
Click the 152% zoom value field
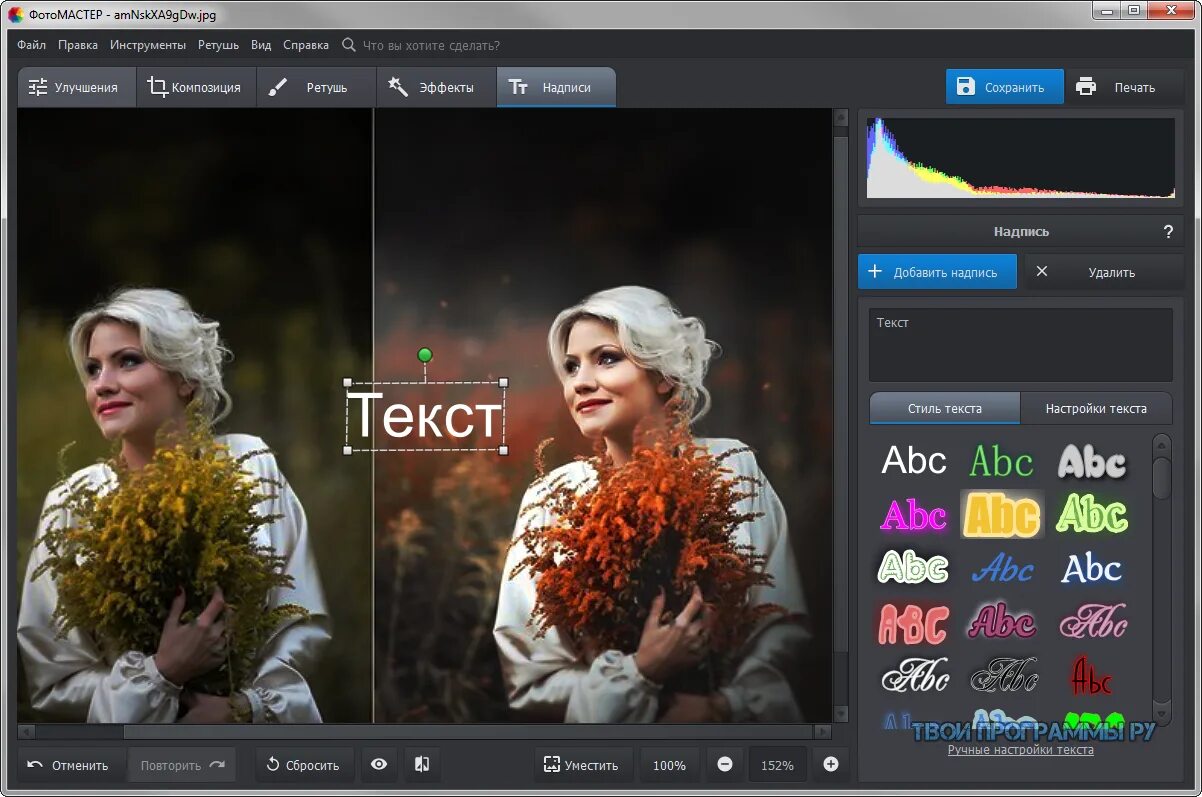pyautogui.click(x=777, y=765)
